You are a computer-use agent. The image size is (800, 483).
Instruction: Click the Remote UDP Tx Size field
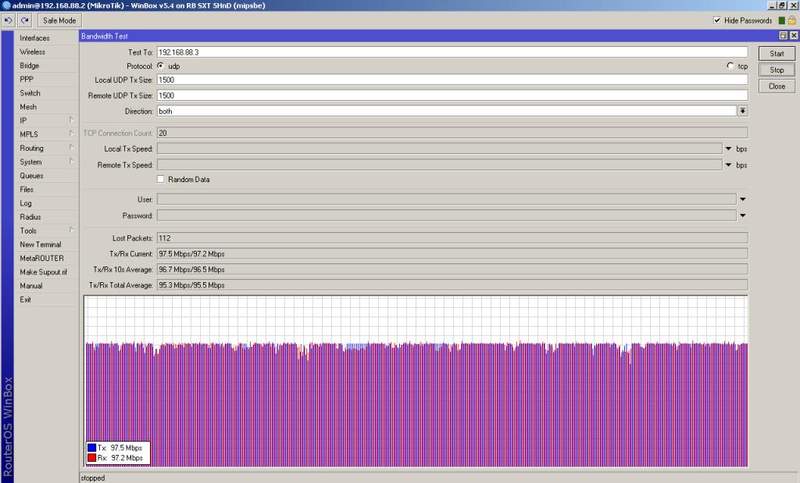point(452,95)
